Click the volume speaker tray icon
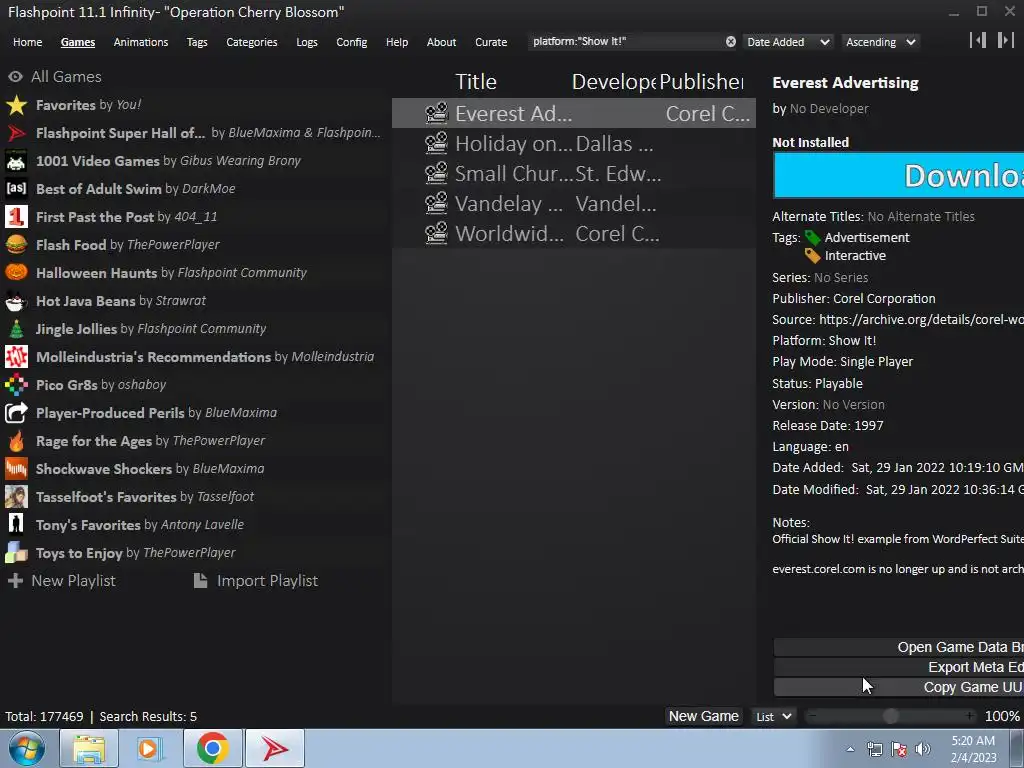 (x=923, y=749)
